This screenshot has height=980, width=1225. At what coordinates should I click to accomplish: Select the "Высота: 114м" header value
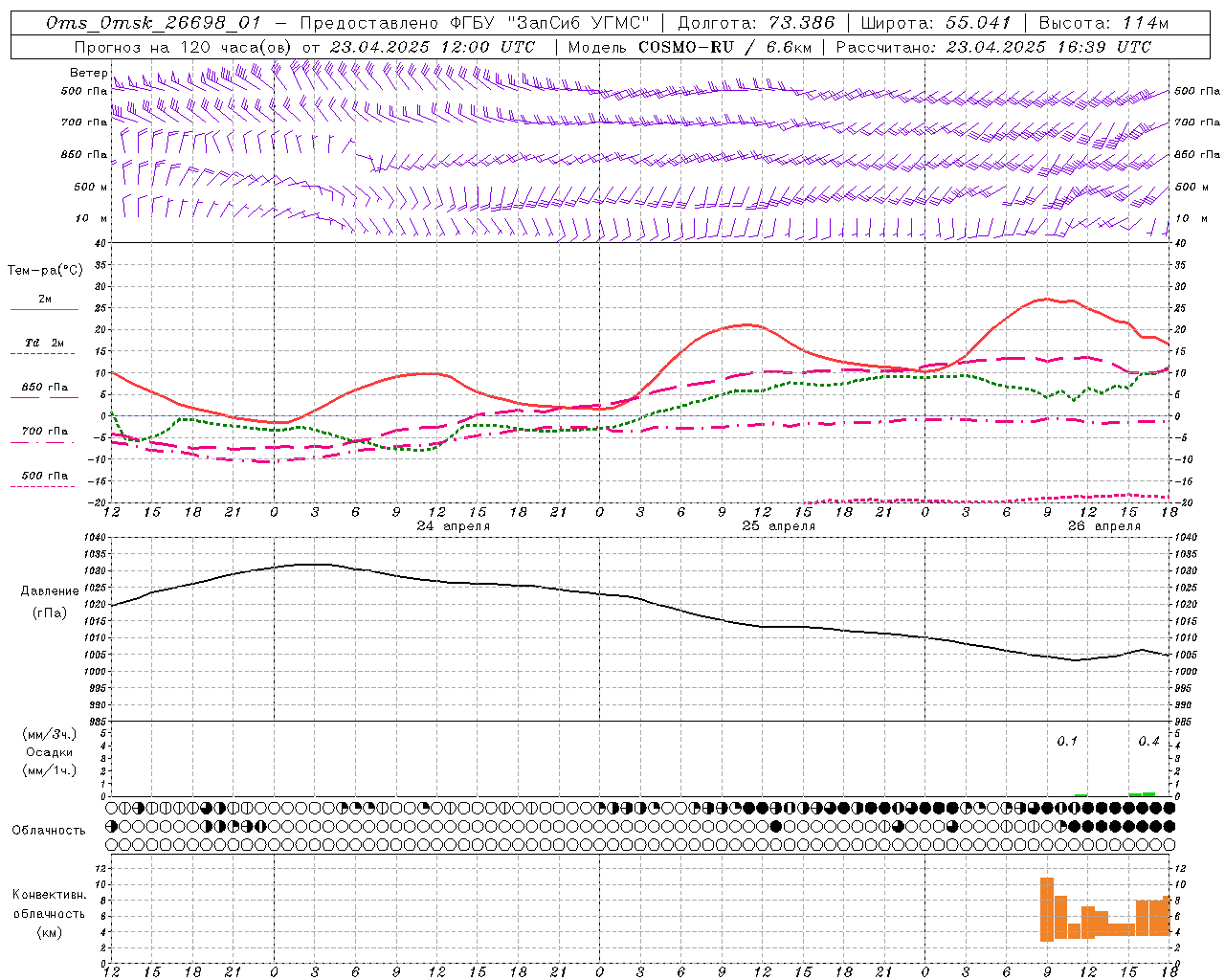(x=1103, y=23)
